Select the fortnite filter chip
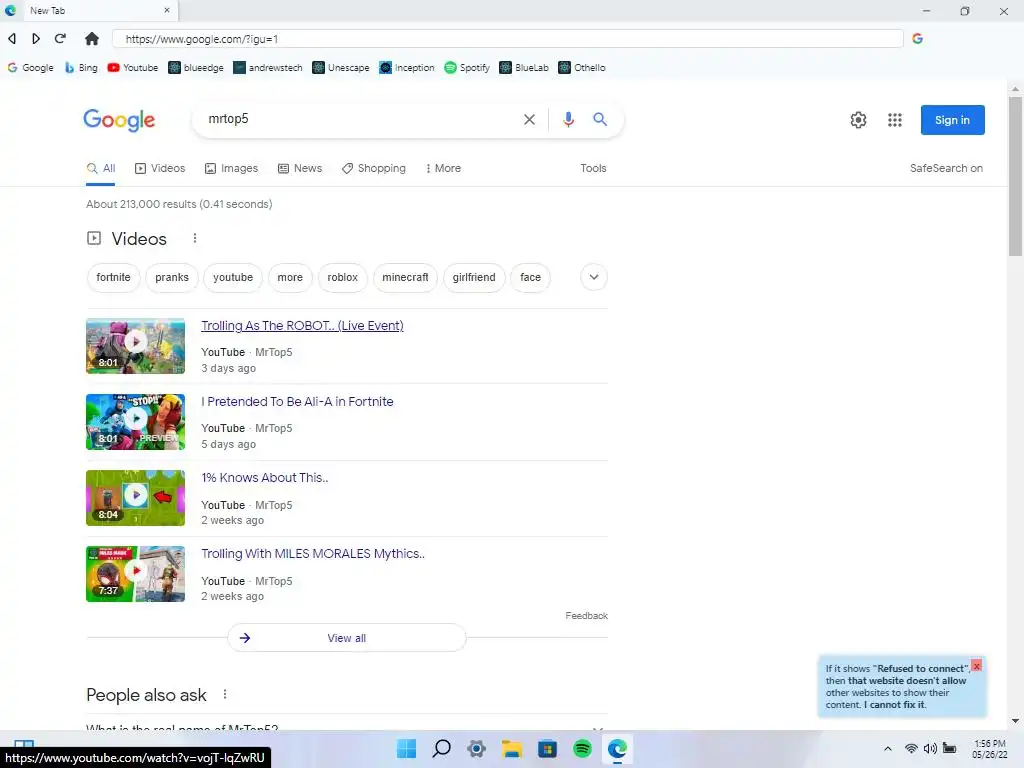Viewport: 1024px width, 768px height. click(x=113, y=278)
